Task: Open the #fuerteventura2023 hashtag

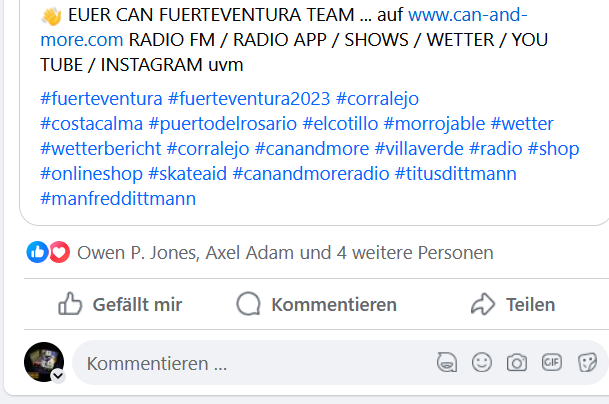Action: click(249, 99)
